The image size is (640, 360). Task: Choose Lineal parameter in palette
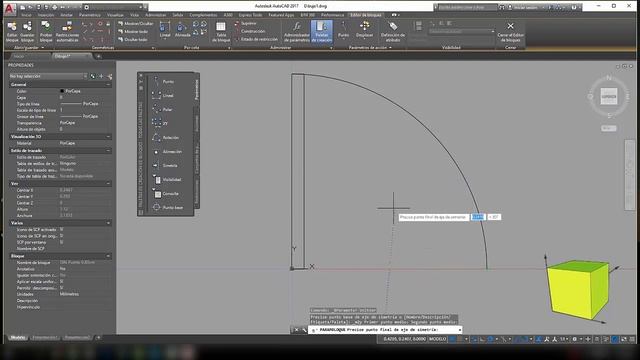[163, 96]
